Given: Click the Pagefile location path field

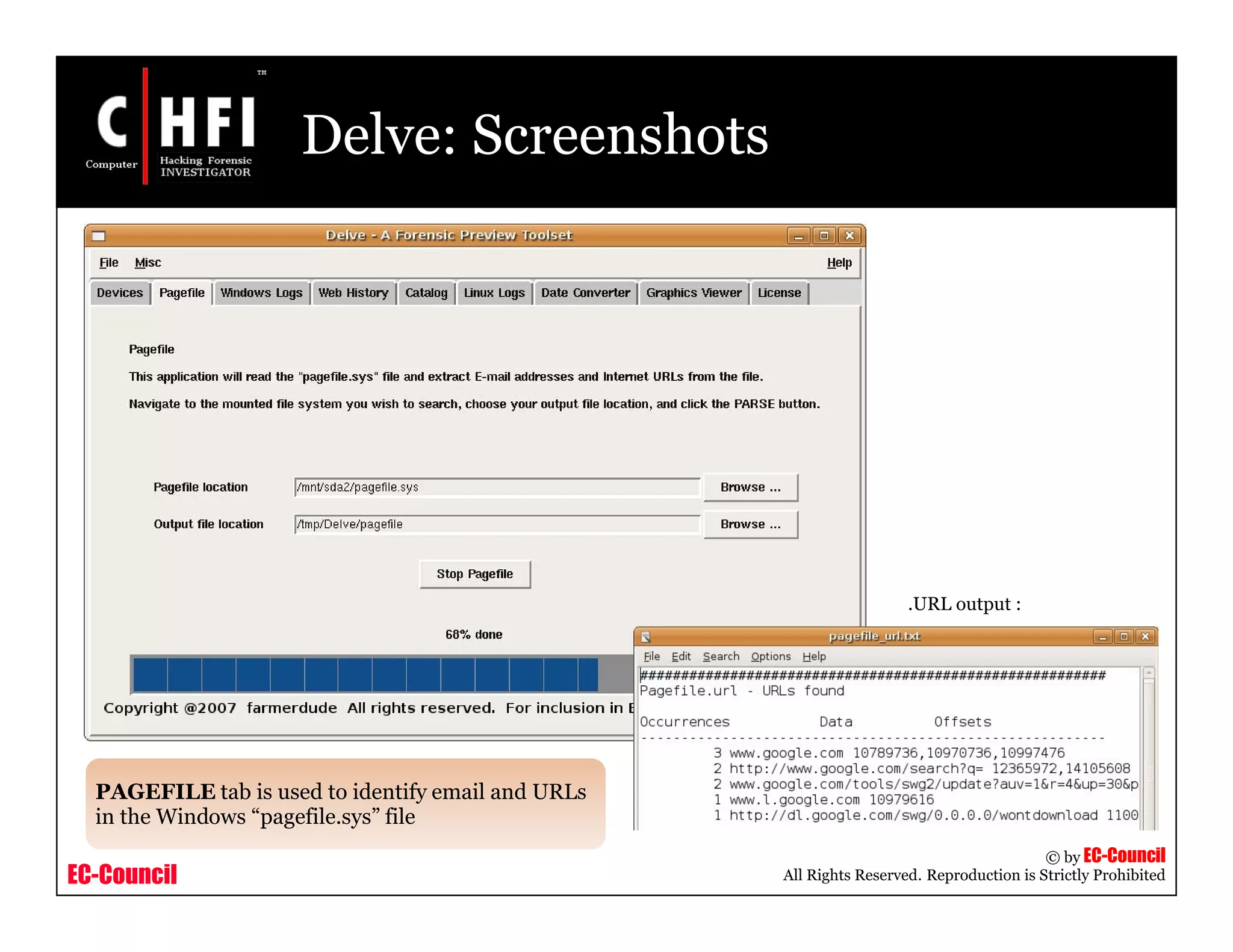Looking at the screenshot, I should click(x=497, y=487).
